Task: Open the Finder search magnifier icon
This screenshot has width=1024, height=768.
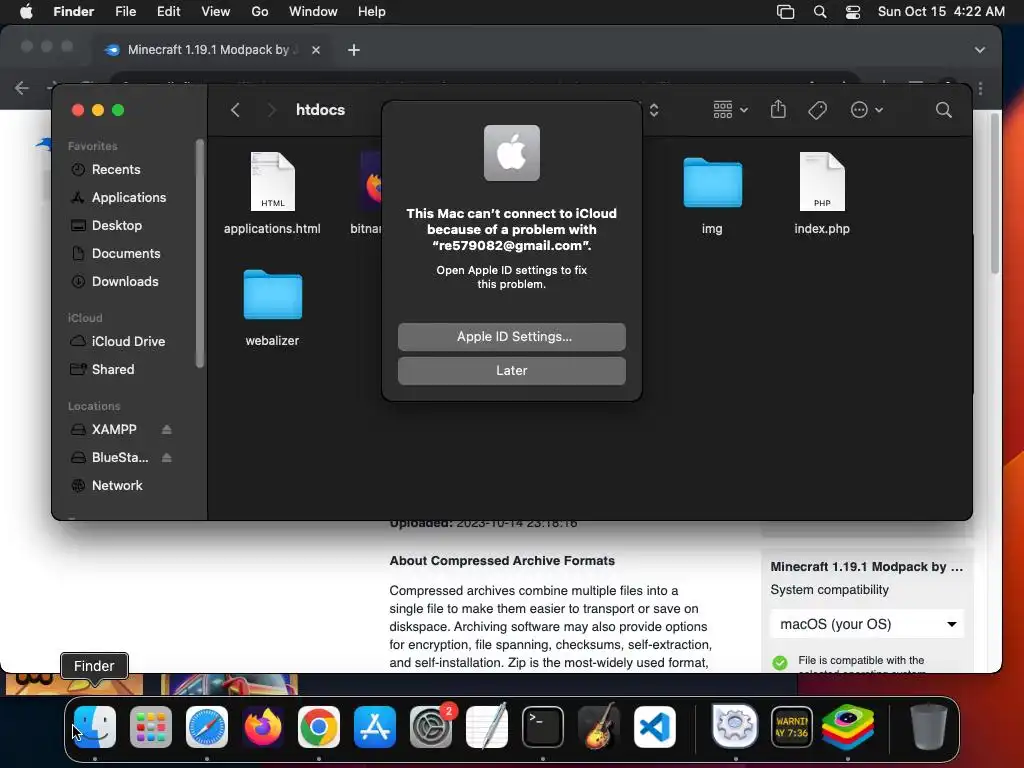Action: [x=943, y=110]
